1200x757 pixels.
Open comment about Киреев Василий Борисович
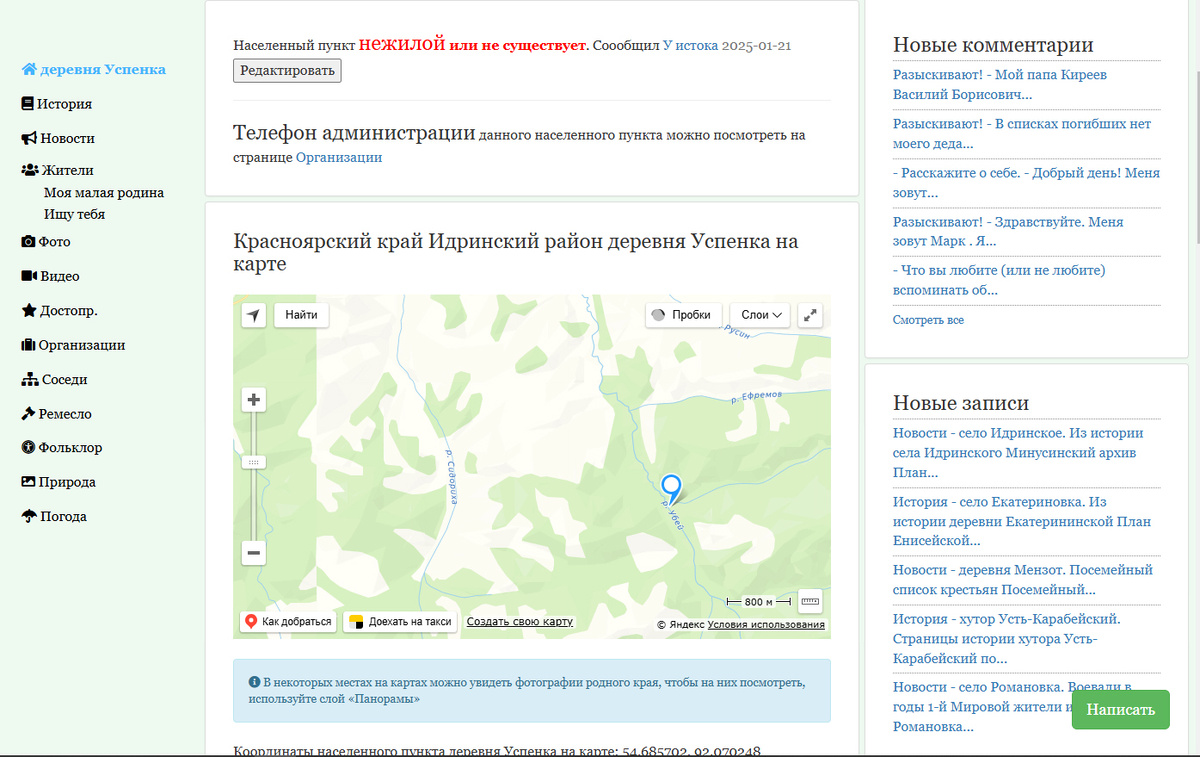1000,84
